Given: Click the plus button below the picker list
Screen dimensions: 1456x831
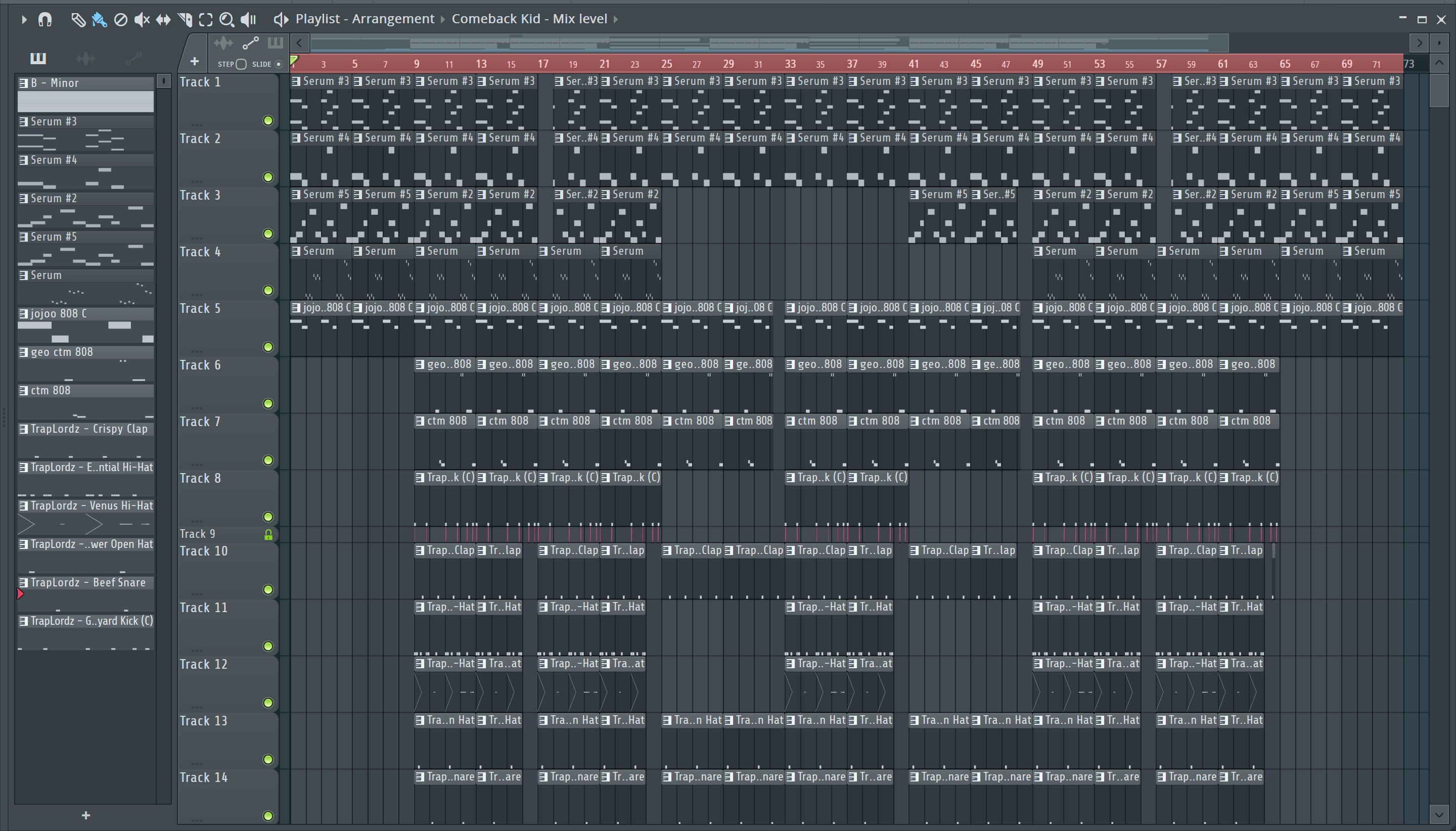Looking at the screenshot, I should point(85,816).
